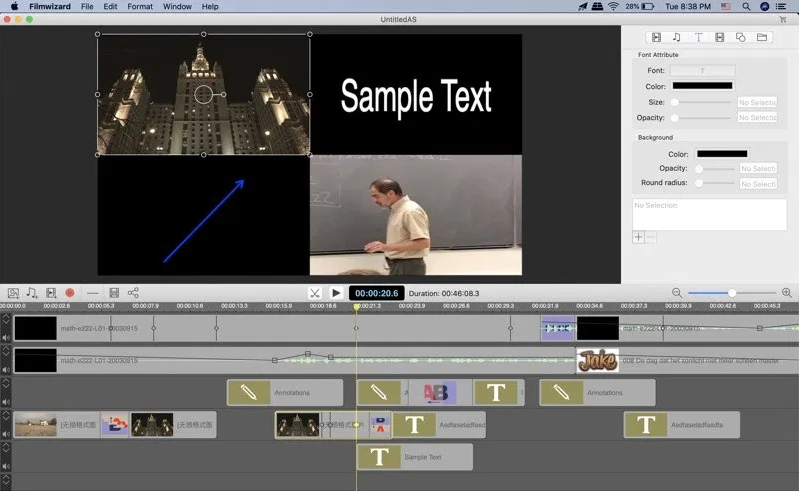The image size is (799, 491).
Task: Click the share icon in timeline toolbar
Action: click(x=133, y=293)
